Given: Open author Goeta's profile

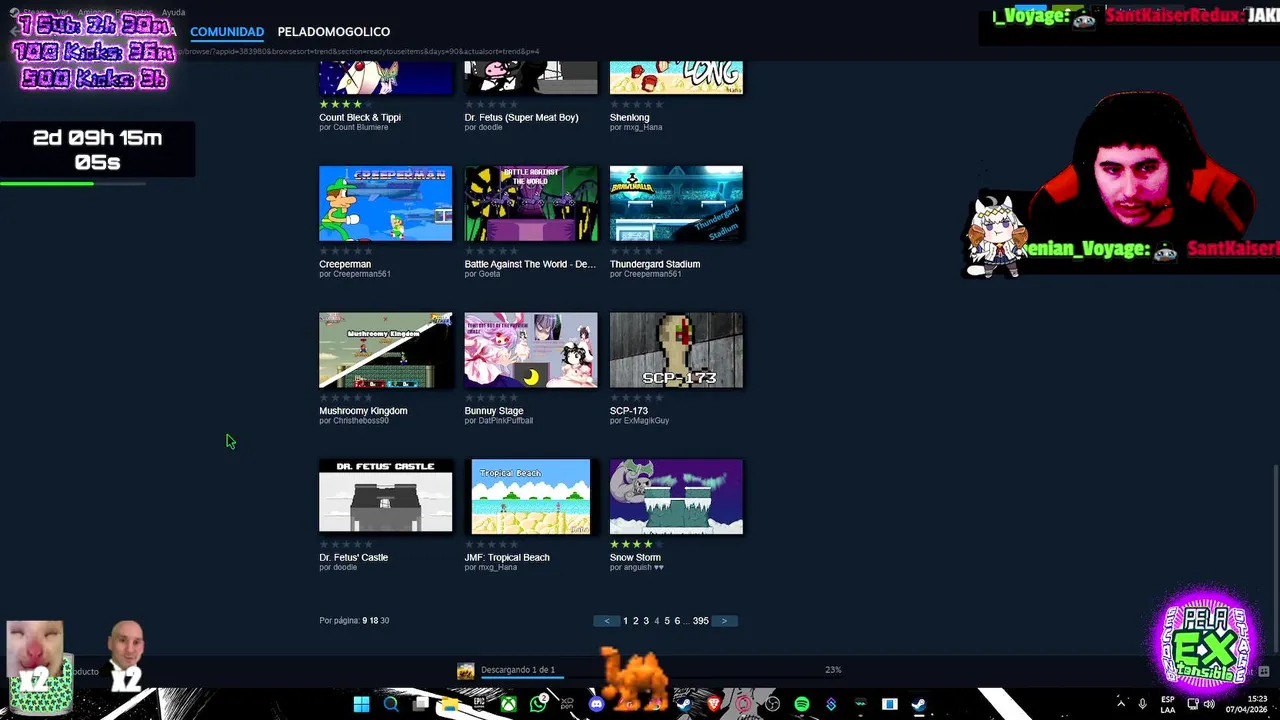Looking at the screenshot, I should [489, 274].
